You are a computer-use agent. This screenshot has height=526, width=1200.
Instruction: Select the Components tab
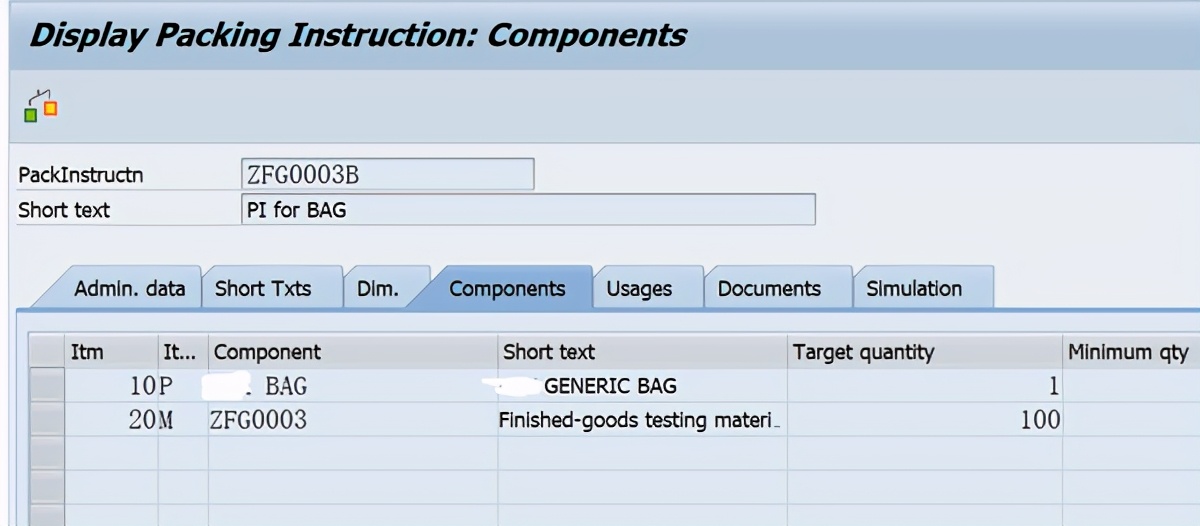pyautogui.click(x=507, y=289)
